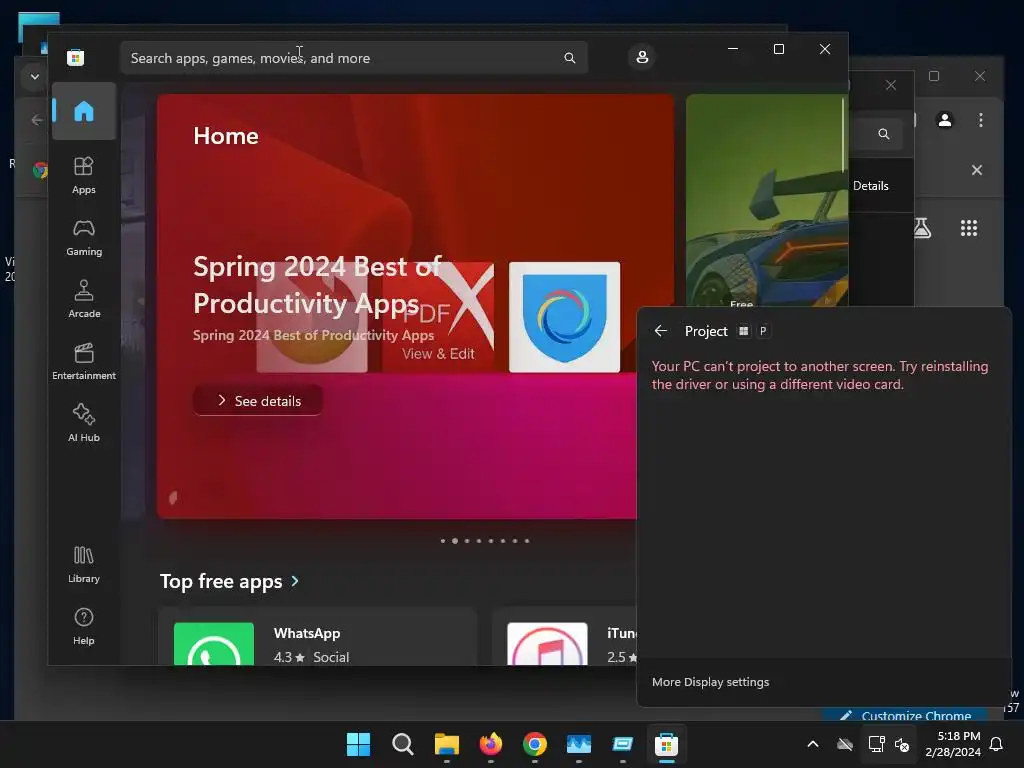Select the second carousel page dot
Image resolution: width=1024 pixels, height=768 pixels.
click(455, 541)
